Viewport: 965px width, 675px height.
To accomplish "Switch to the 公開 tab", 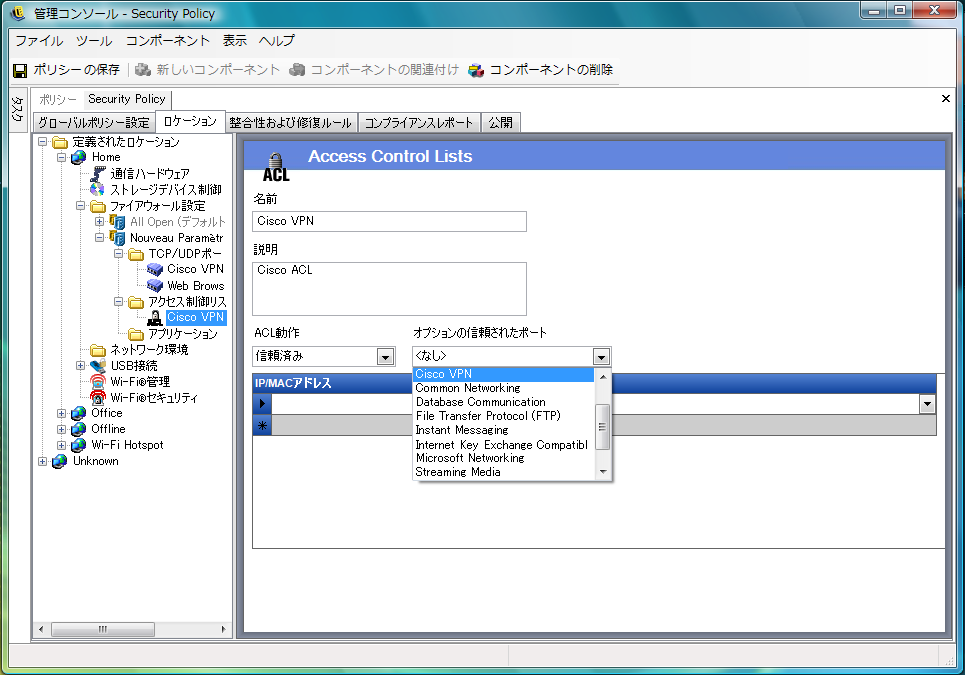I will coord(500,122).
